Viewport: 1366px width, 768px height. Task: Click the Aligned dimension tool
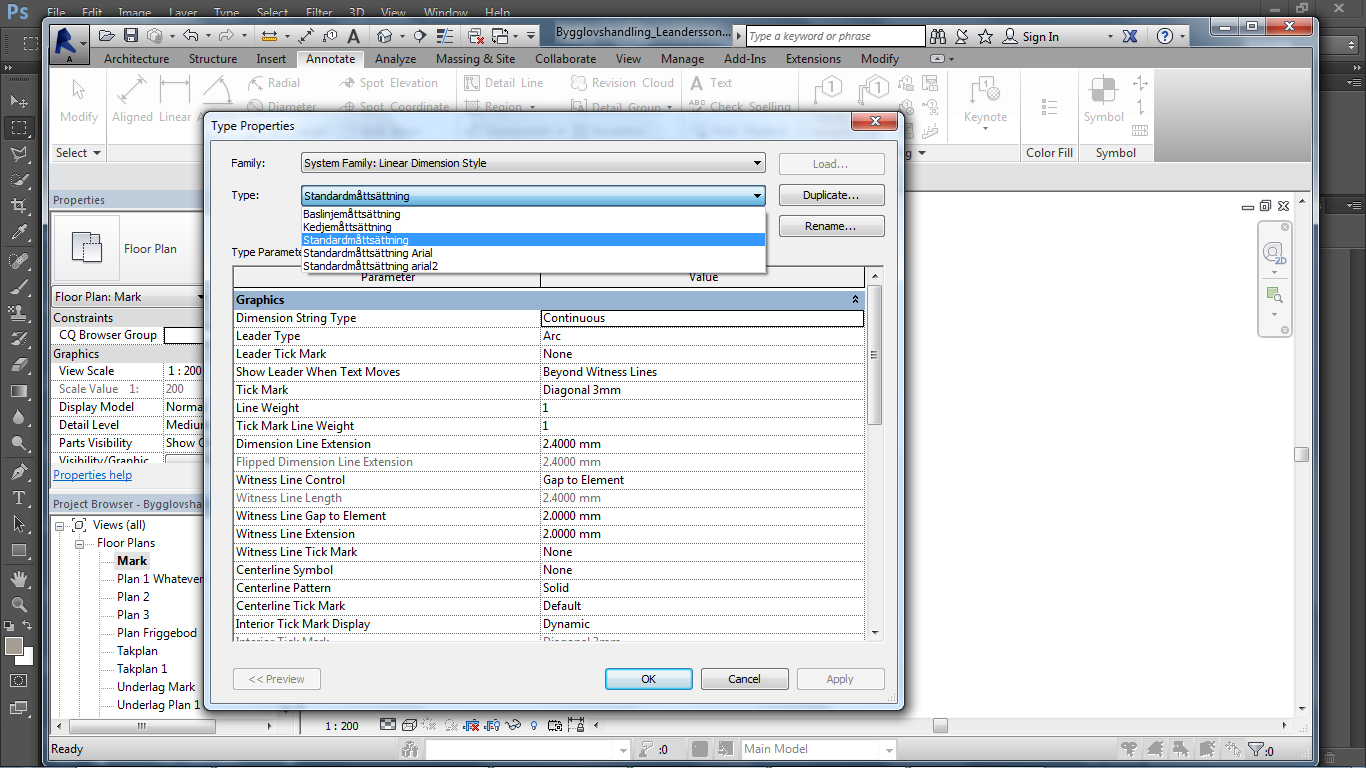click(132, 100)
